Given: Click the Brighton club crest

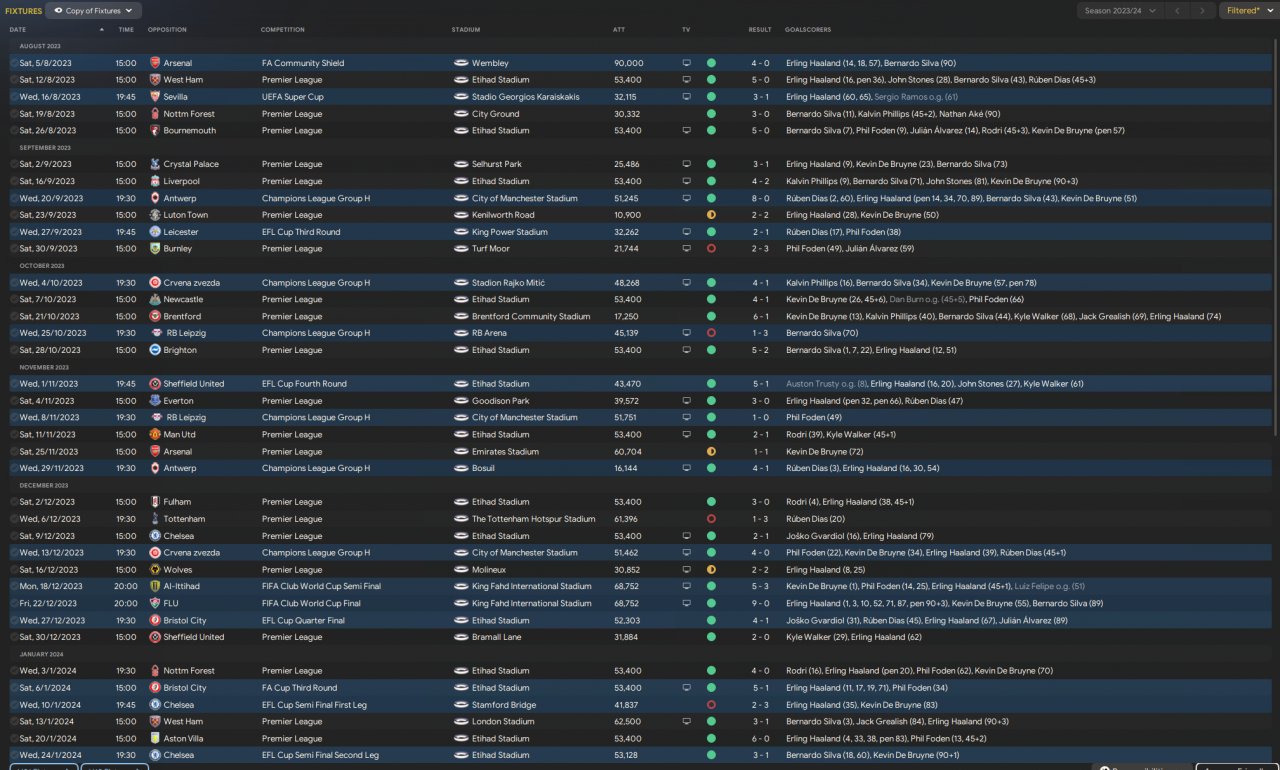Looking at the screenshot, I should tap(155, 350).
